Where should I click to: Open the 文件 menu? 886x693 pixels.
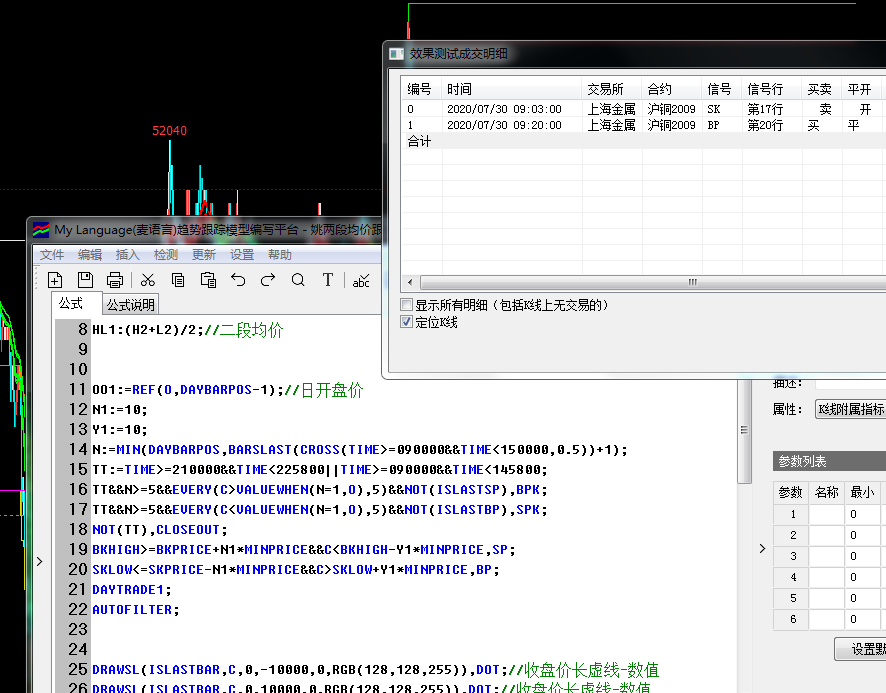click(x=52, y=255)
